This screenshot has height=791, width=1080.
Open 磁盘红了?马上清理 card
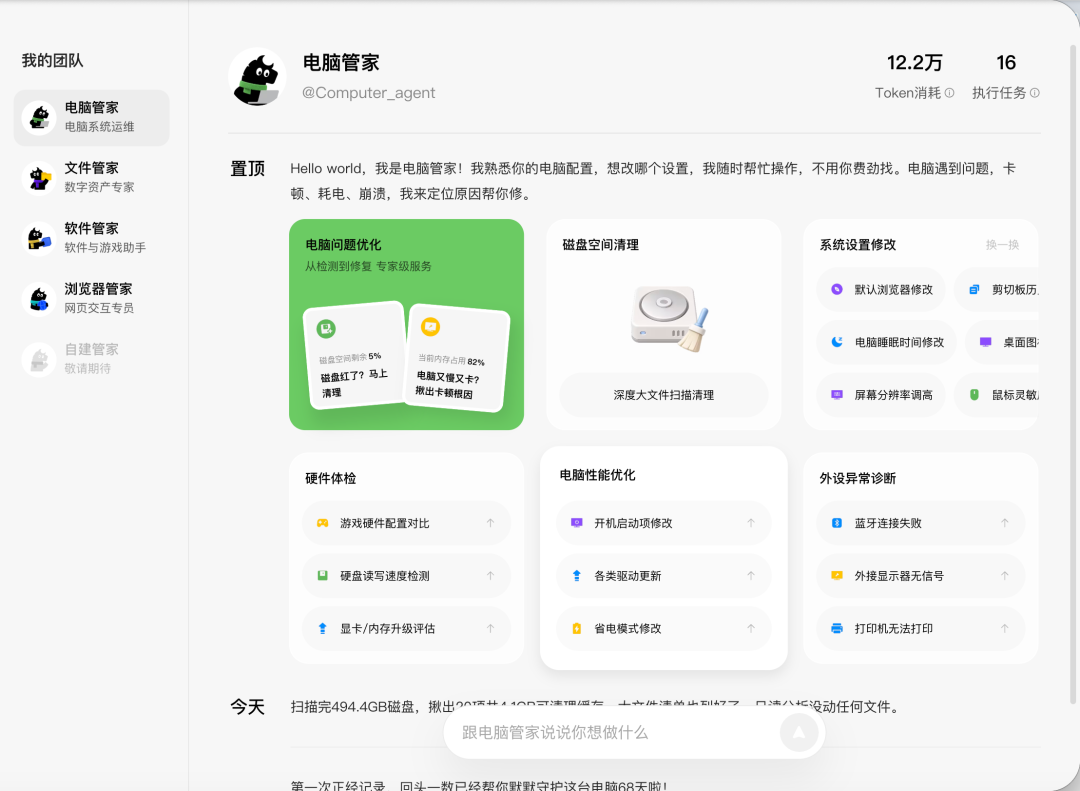click(x=355, y=356)
